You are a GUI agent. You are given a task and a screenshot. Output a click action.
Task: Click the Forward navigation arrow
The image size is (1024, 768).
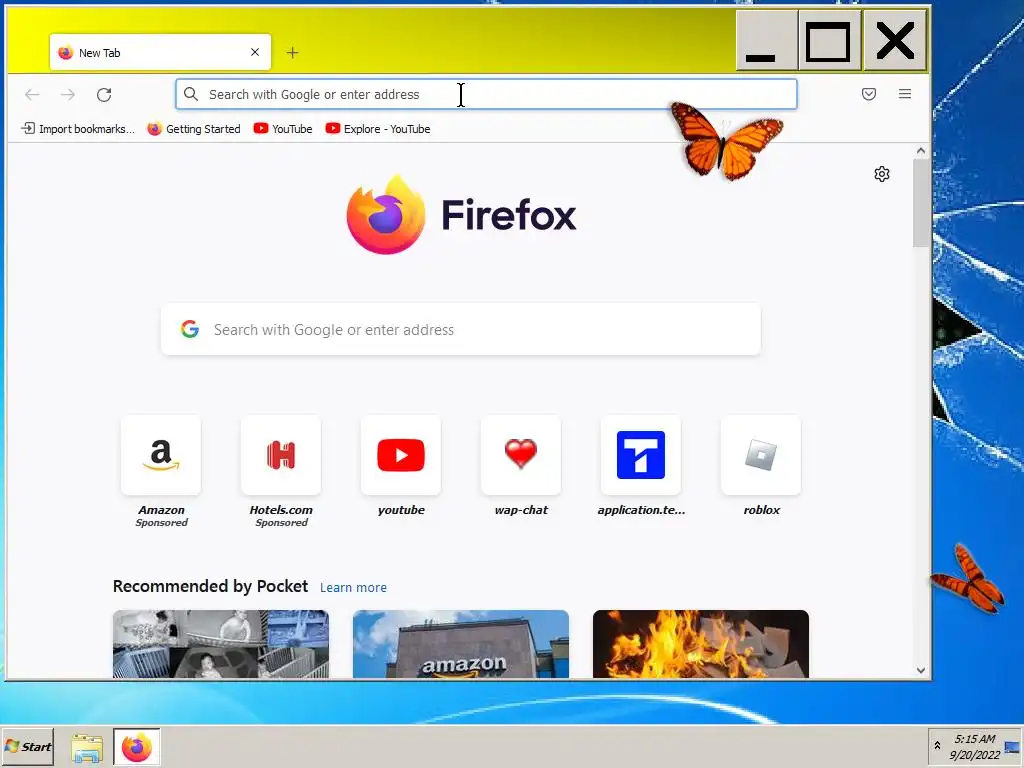pyautogui.click(x=68, y=95)
